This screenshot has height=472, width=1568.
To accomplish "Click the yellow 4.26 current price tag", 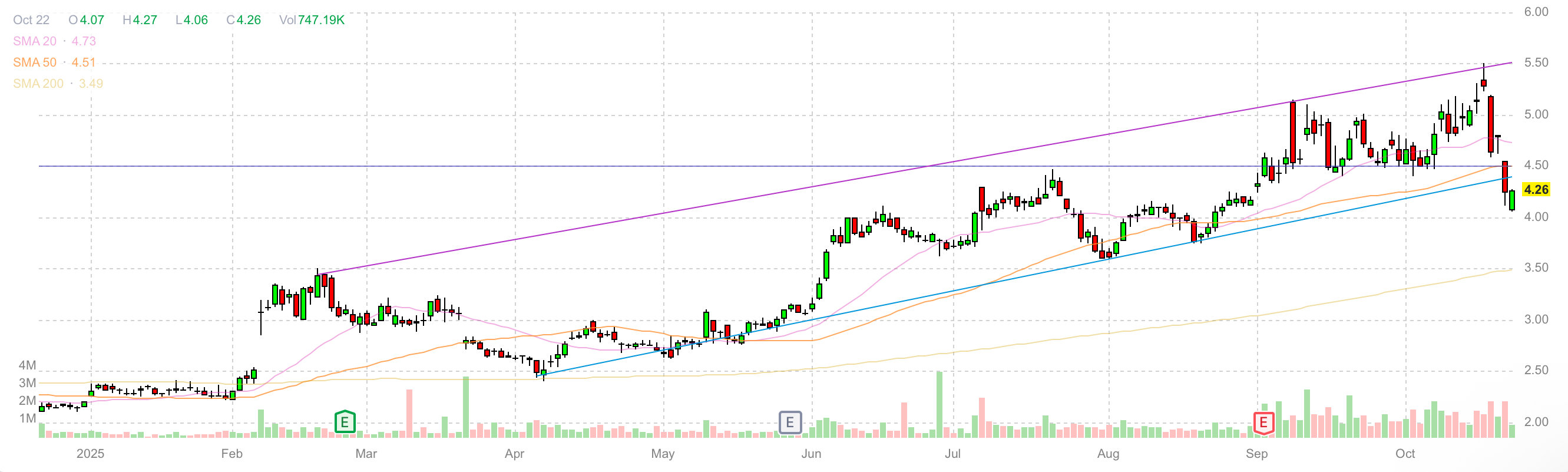I will 1535,190.
